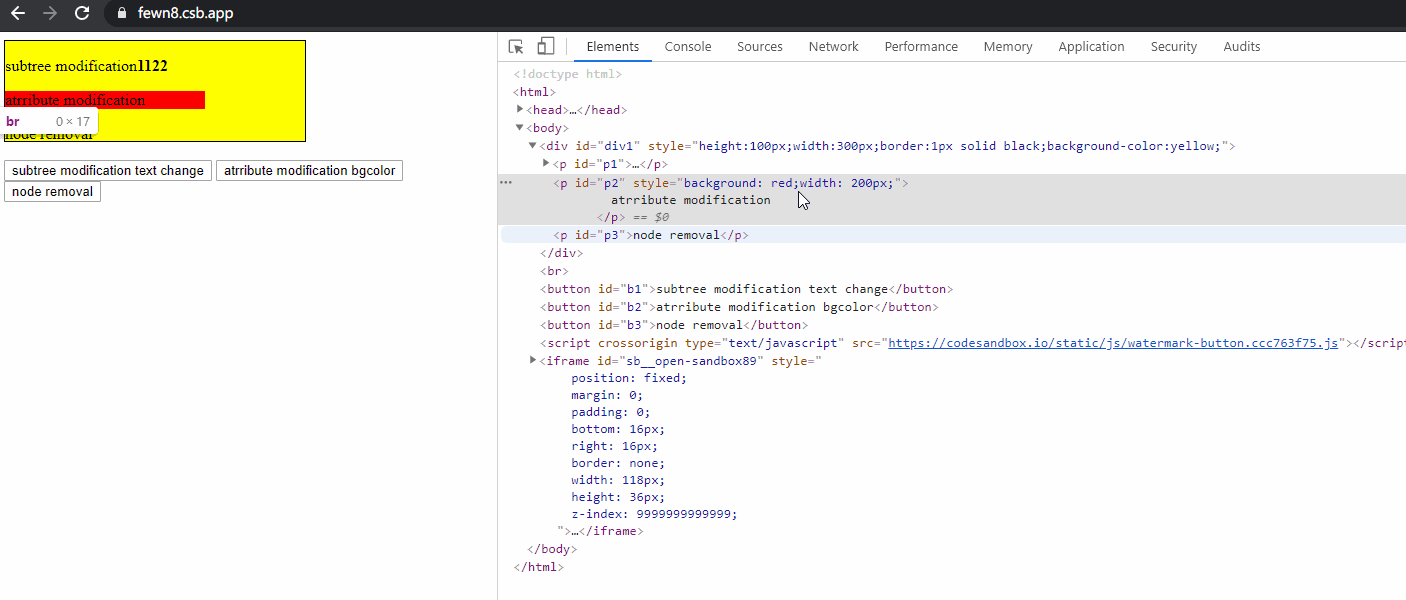Expand the head element
The height and width of the screenshot is (600, 1406).
[520, 110]
